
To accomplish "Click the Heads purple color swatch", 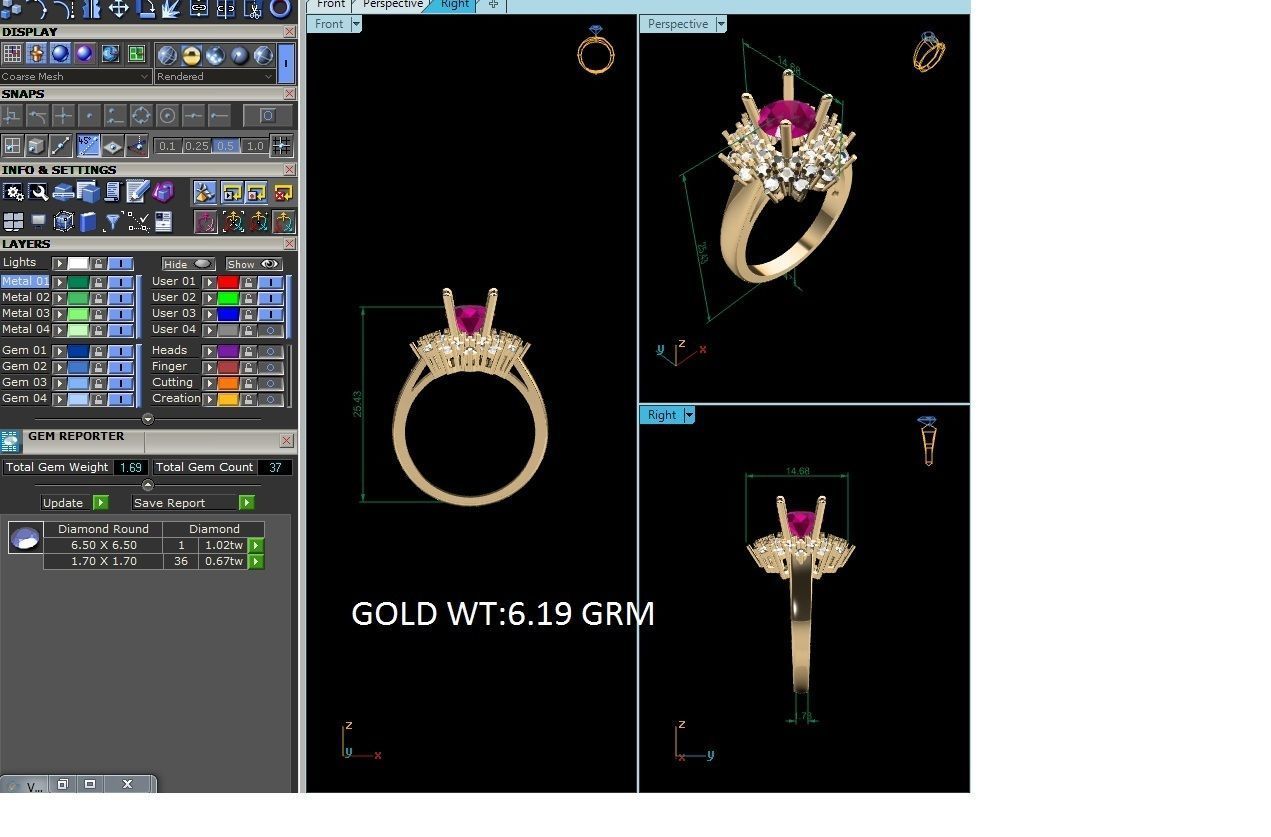I will (x=228, y=351).
